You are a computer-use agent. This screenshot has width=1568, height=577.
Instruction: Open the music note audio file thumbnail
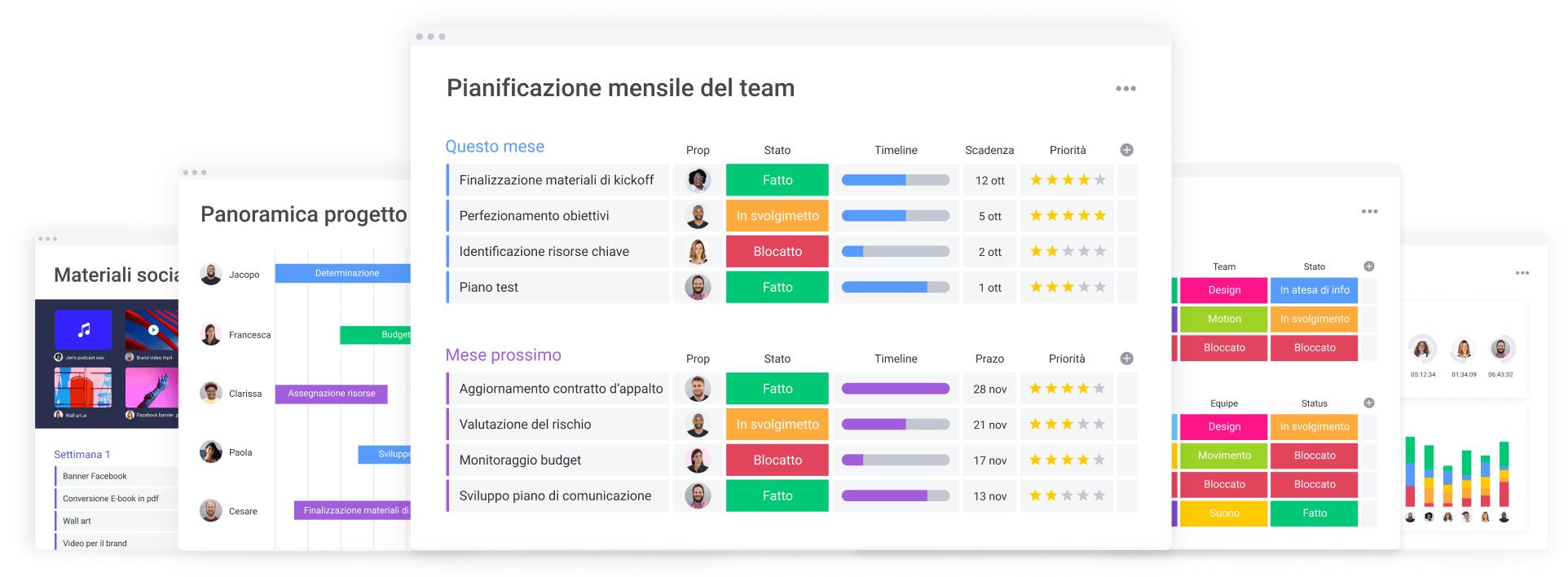[83, 330]
